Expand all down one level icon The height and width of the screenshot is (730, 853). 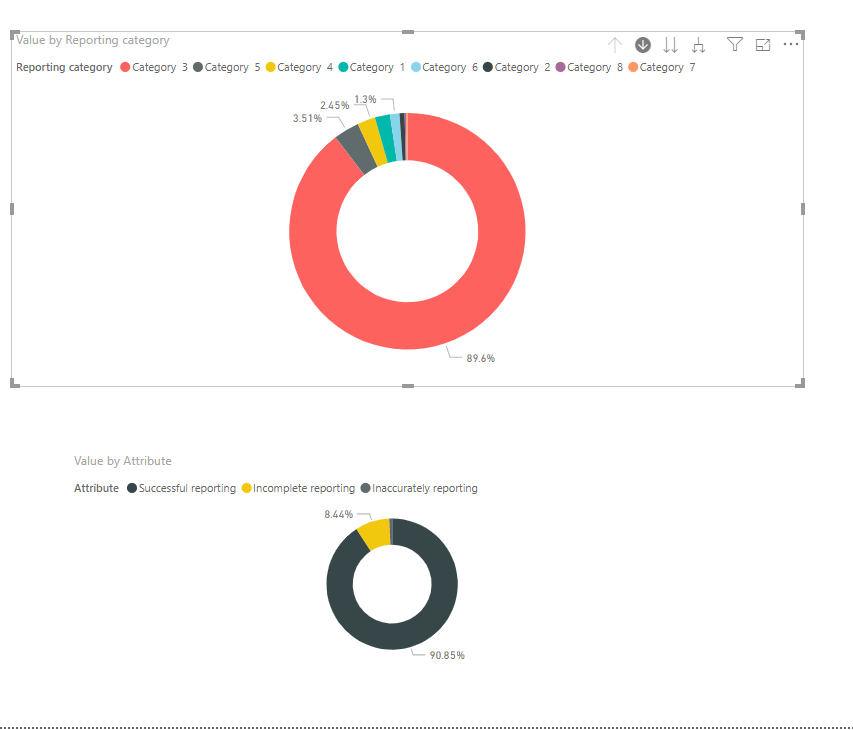click(699, 45)
